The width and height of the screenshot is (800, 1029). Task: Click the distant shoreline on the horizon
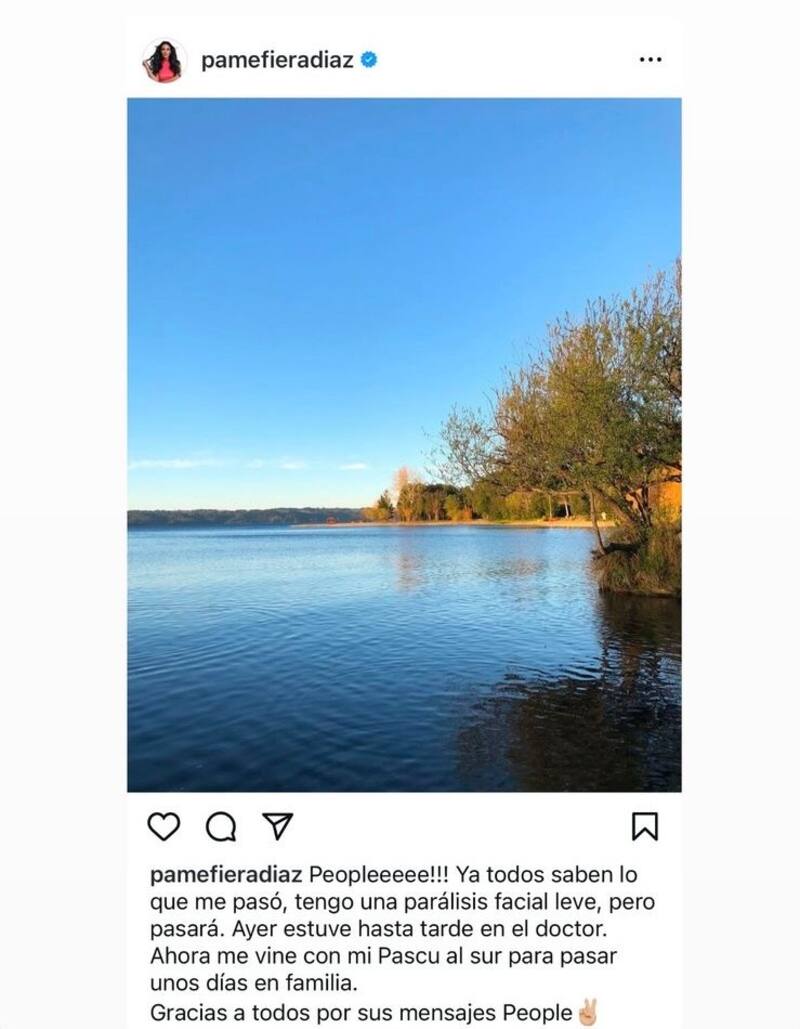pyautogui.click(x=243, y=516)
